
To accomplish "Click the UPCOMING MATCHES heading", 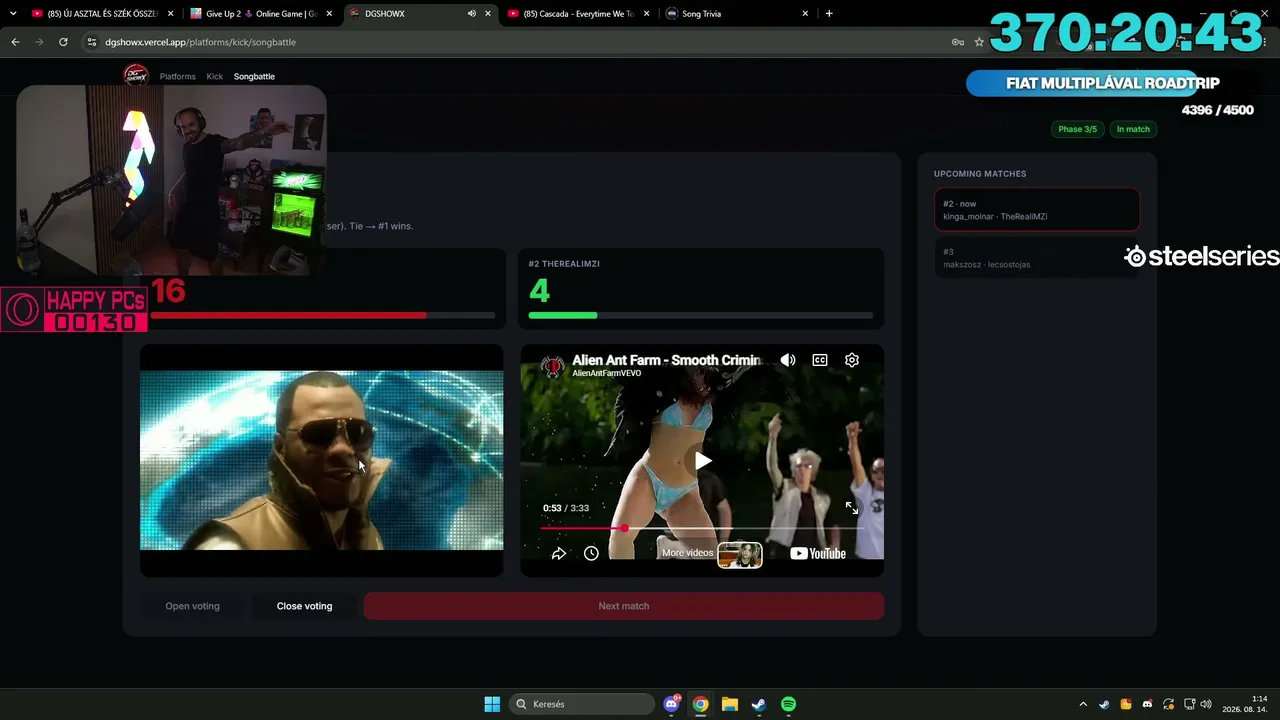I will (980, 174).
